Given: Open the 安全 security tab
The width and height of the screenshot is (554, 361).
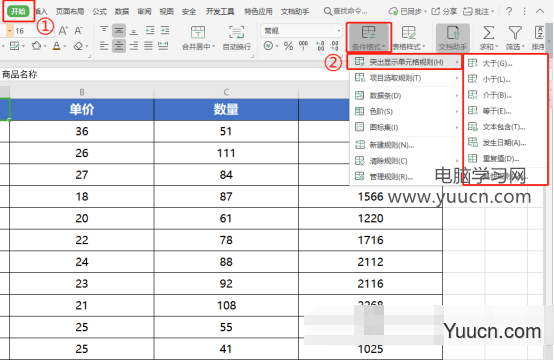Looking at the screenshot, I should tap(189, 12).
